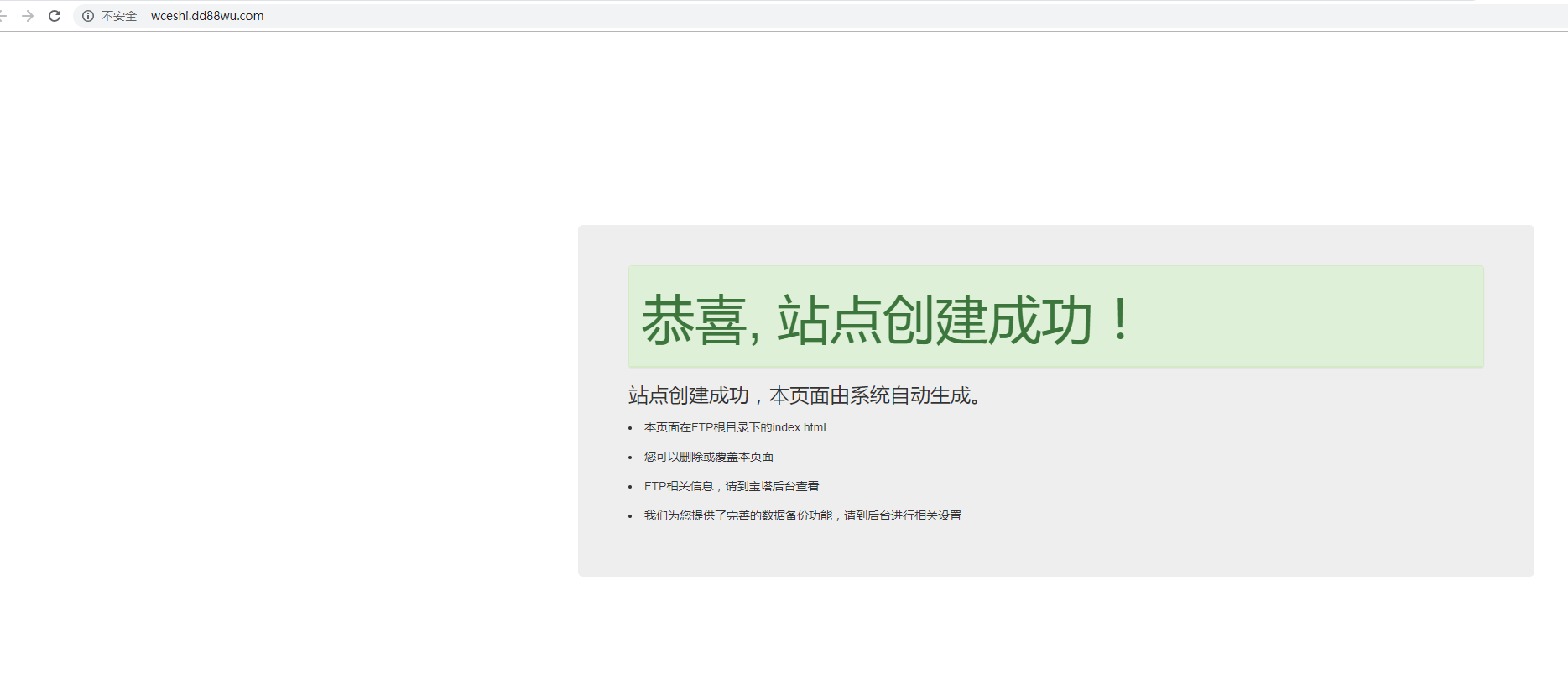Viewport: 1568px width, 685px height.
Task: Click the line FTP相关信息，请到宝塔后台查看
Action: pyautogui.click(x=732, y=486)
